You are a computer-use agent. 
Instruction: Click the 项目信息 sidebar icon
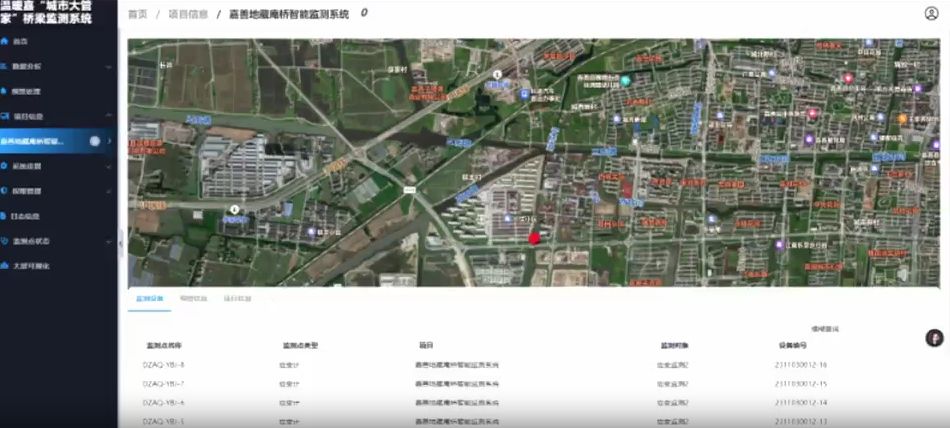click(x=6, y=116)
